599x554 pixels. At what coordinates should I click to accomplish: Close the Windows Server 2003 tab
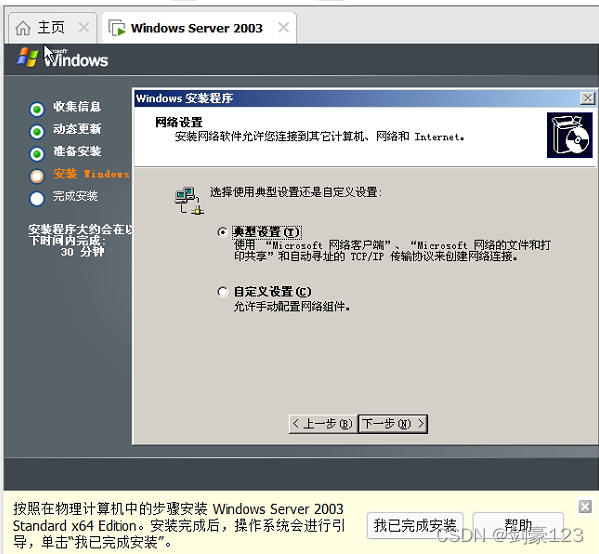point(283,28)
